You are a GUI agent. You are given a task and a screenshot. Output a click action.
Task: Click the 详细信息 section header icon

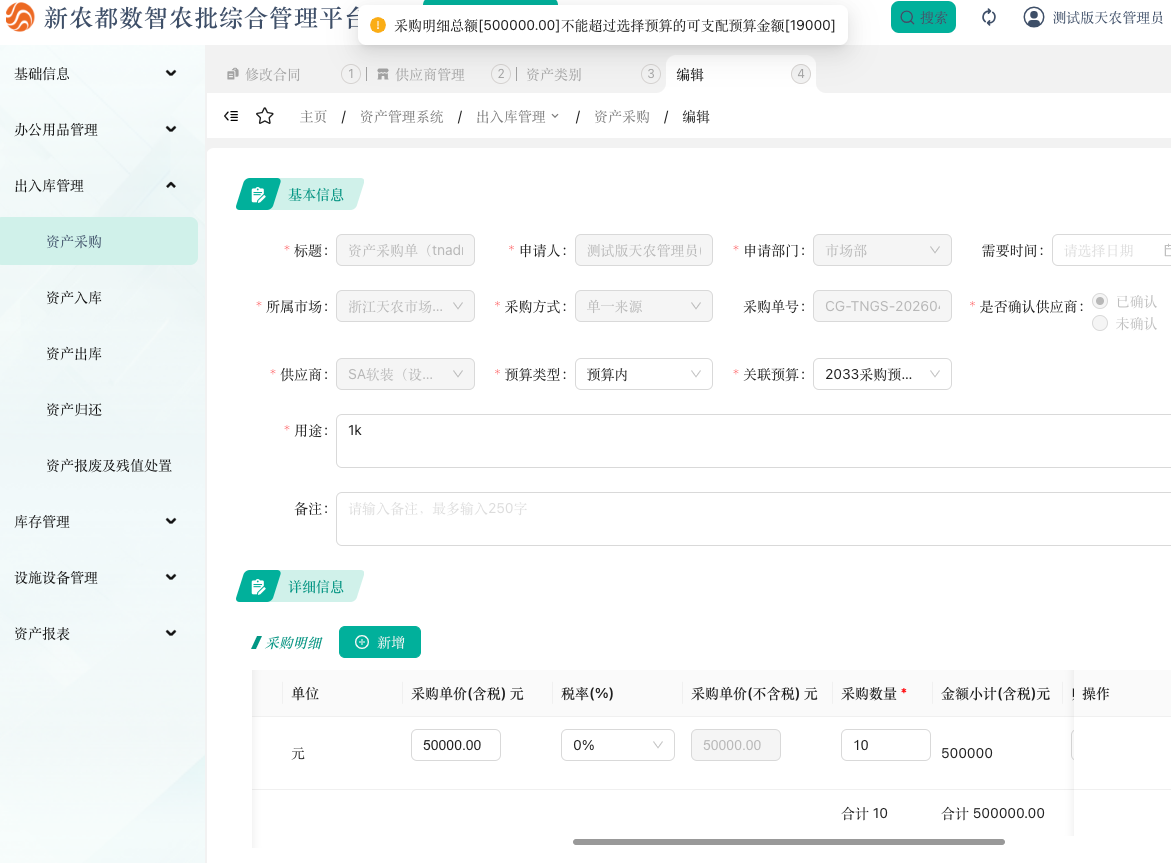pyautogui.click(x=258, y=586)
